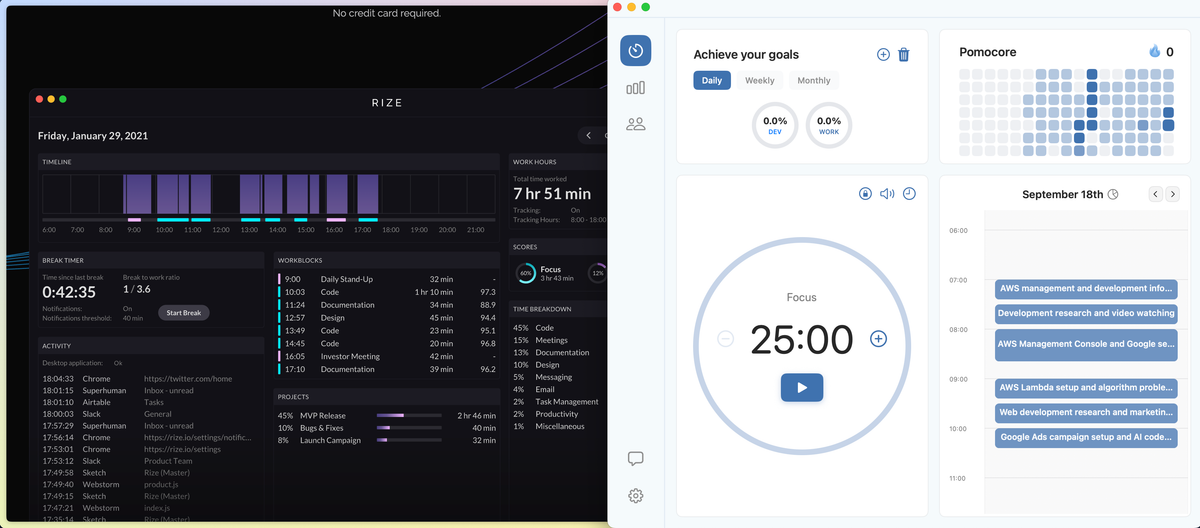This screenshot has height=528, width=1200.
Task: Open settings with the gear icon
Action: click(635, 495)
